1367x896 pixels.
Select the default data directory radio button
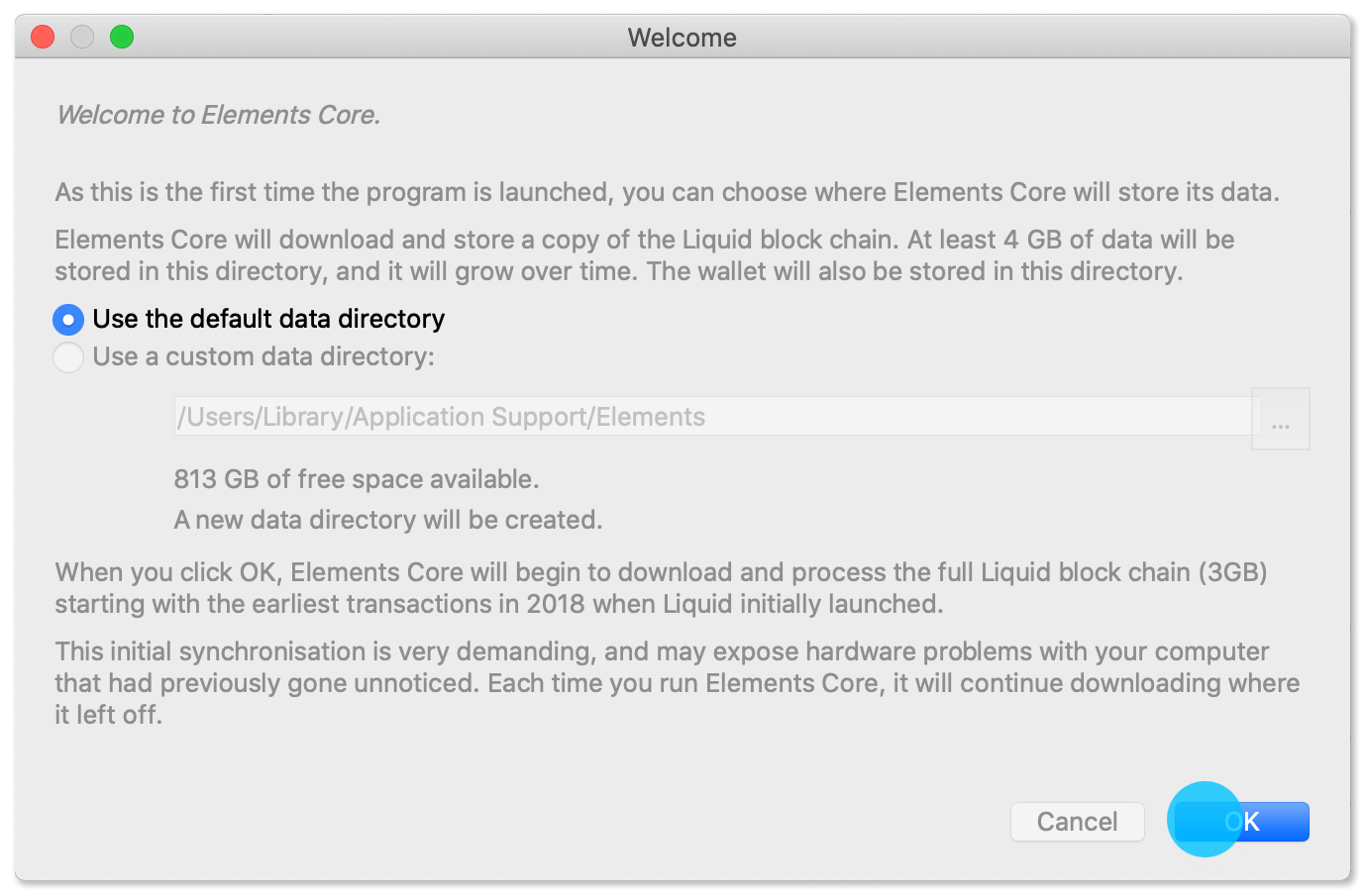pyautogui.click(x=68, y=320)
